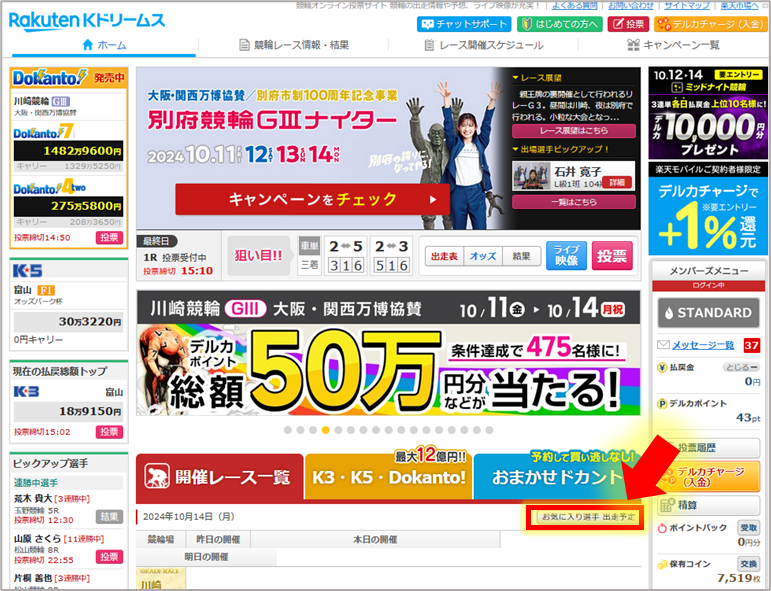Screen dimensions: 771x591
Task: Click the Dokanto!7 logo
Action: point(44,132)
